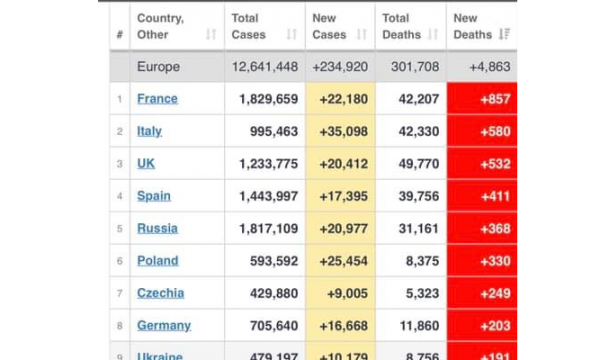Viewport: 600px width, 360px height.
Task: Click Italy's yellow +35,098 new cases cell
Action: point(340,131)
